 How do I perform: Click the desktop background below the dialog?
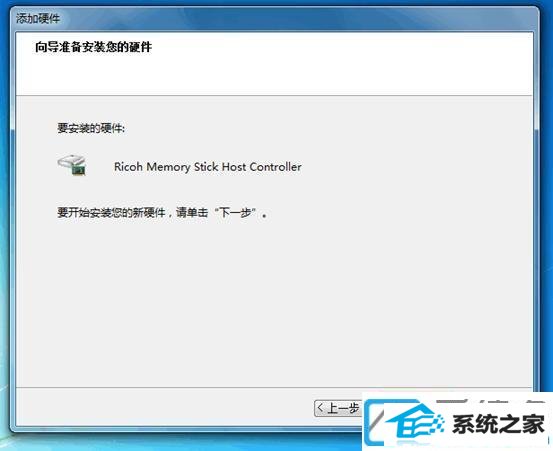[x=176, y=443]
